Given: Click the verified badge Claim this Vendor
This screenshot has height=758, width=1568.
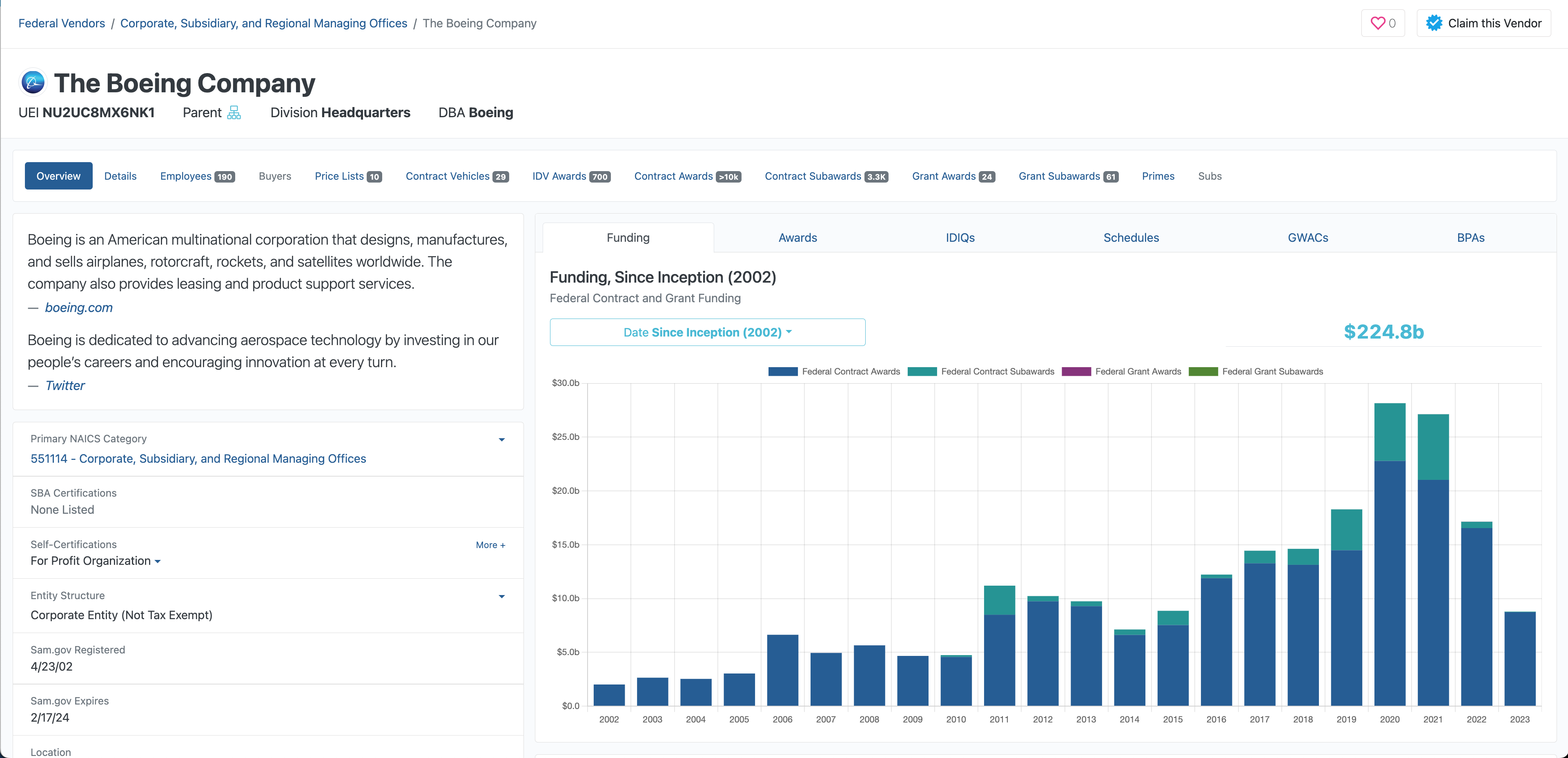Looking at the screenshot, I should 1483,23.
